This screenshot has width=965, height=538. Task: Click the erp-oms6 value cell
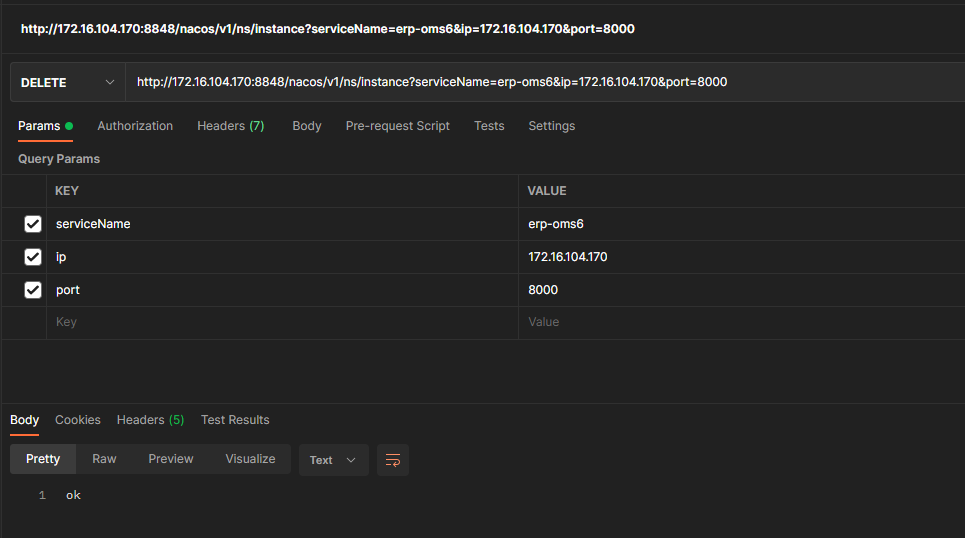[x=742, y=224]
